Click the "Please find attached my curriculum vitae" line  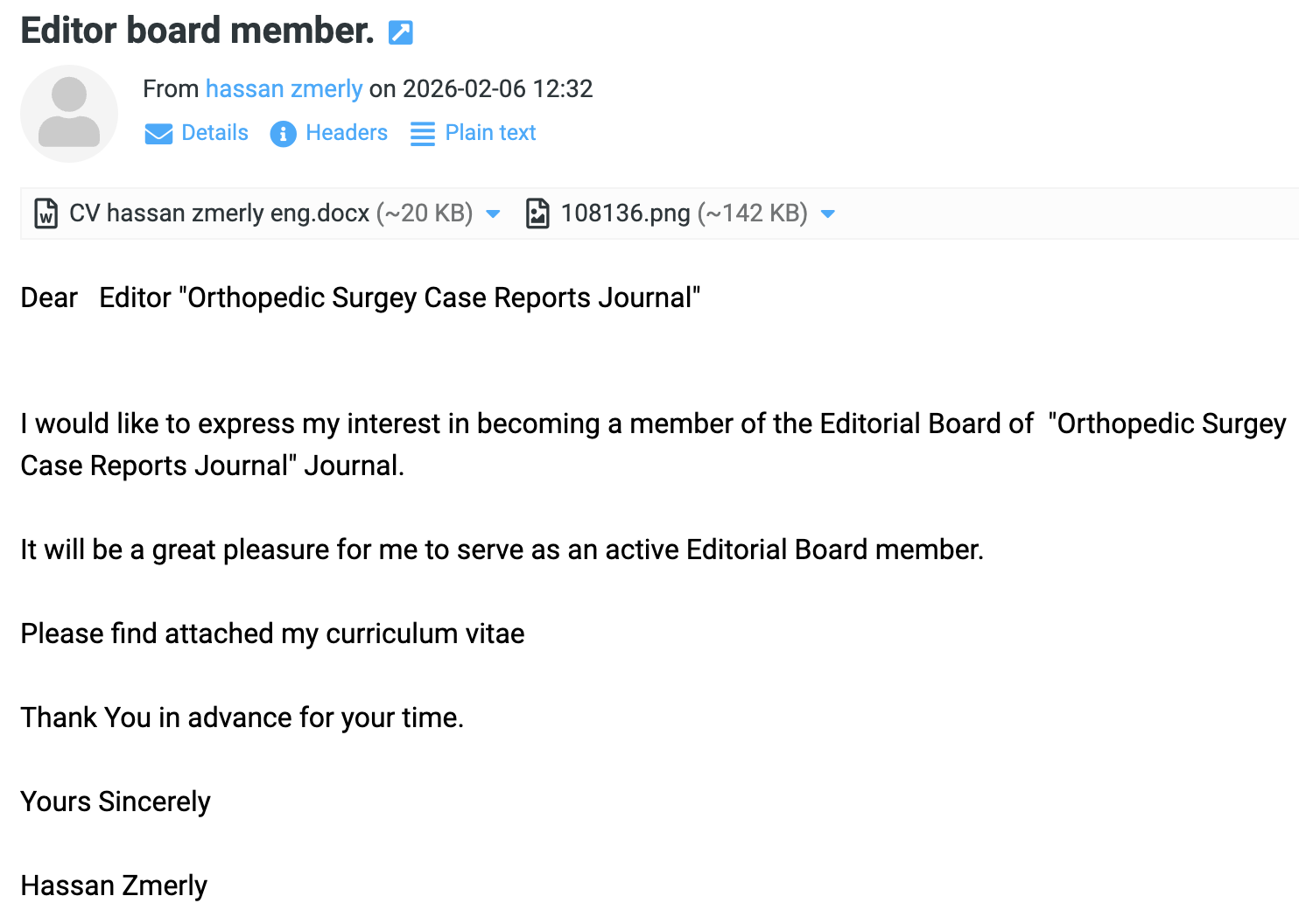272,633
